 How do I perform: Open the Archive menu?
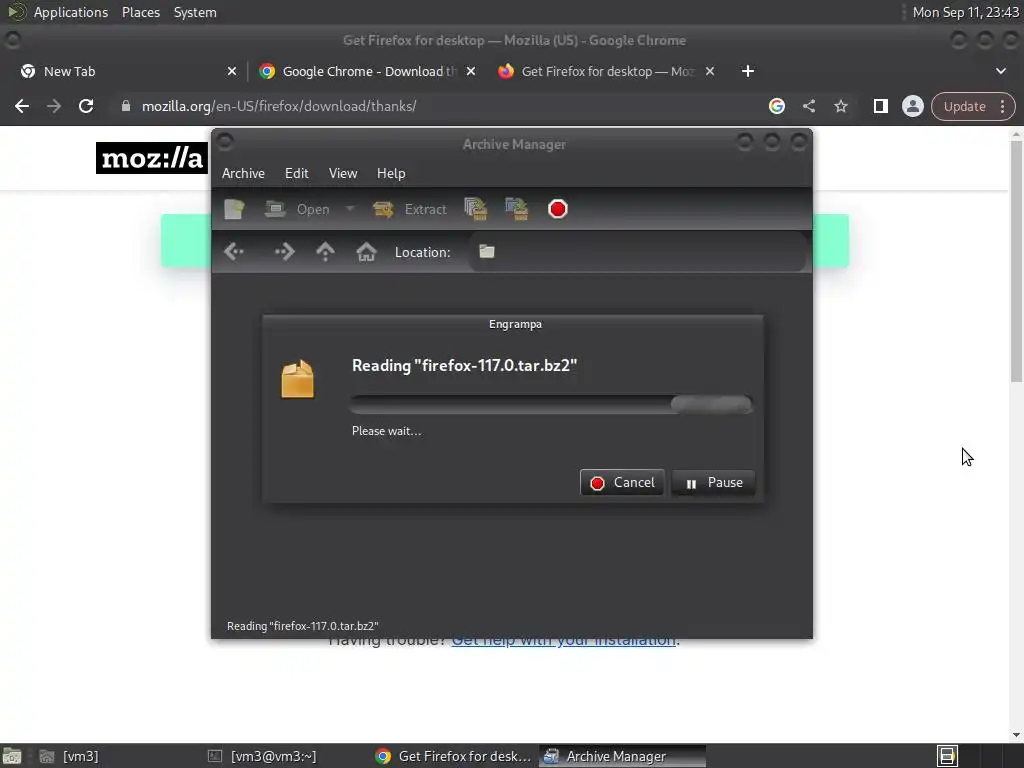coord(243,173)
